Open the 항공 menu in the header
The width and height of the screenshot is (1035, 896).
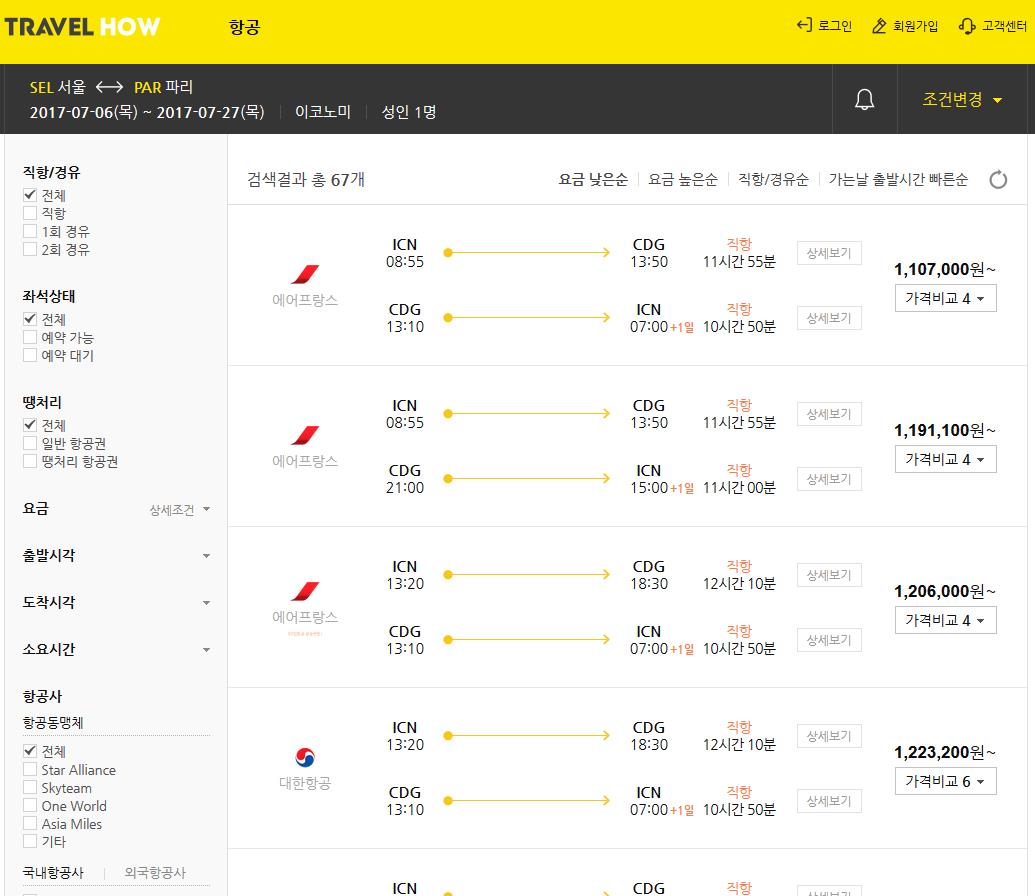tap(244, 27)
